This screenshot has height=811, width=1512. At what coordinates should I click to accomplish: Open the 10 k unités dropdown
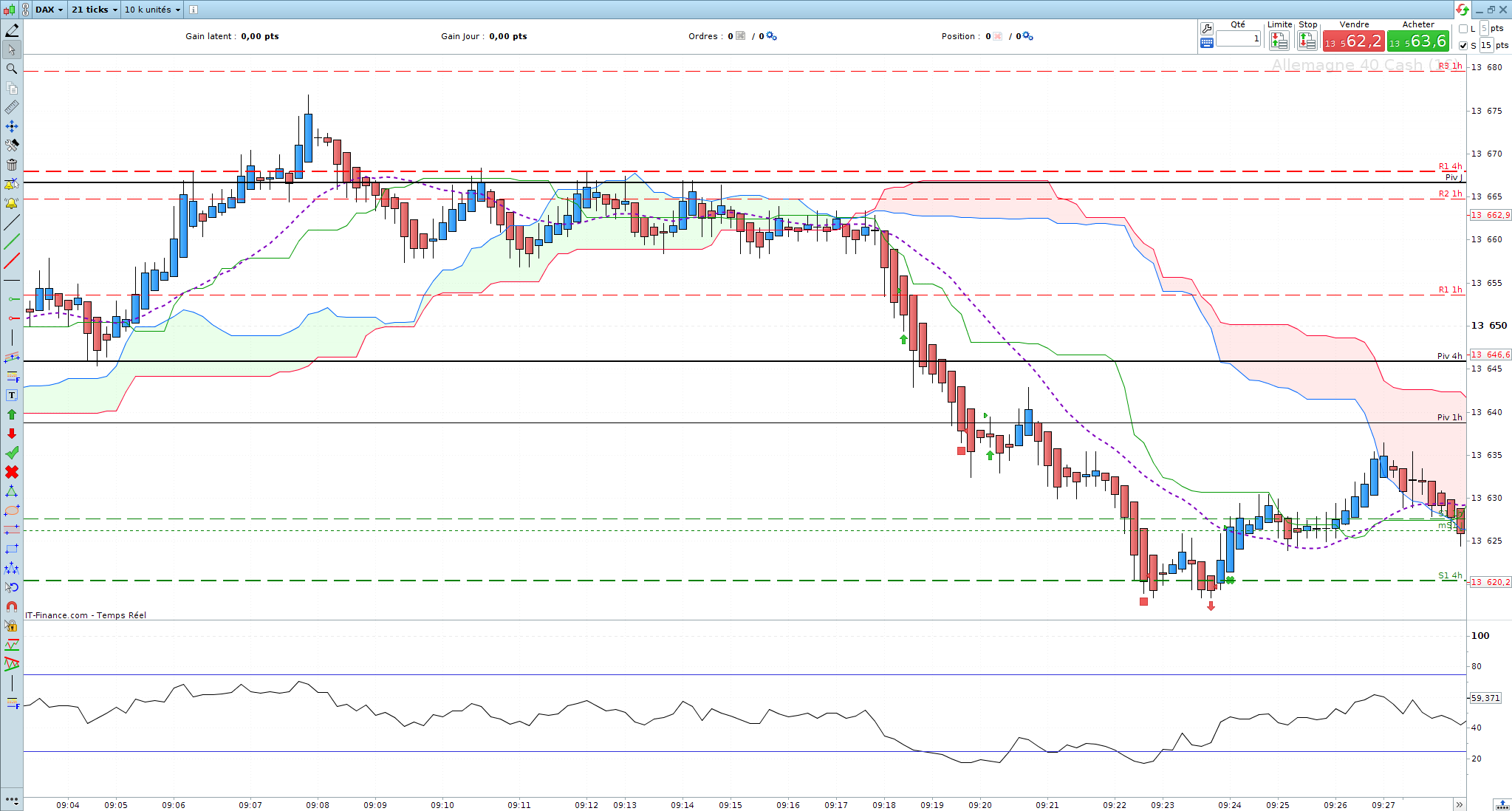152,10
